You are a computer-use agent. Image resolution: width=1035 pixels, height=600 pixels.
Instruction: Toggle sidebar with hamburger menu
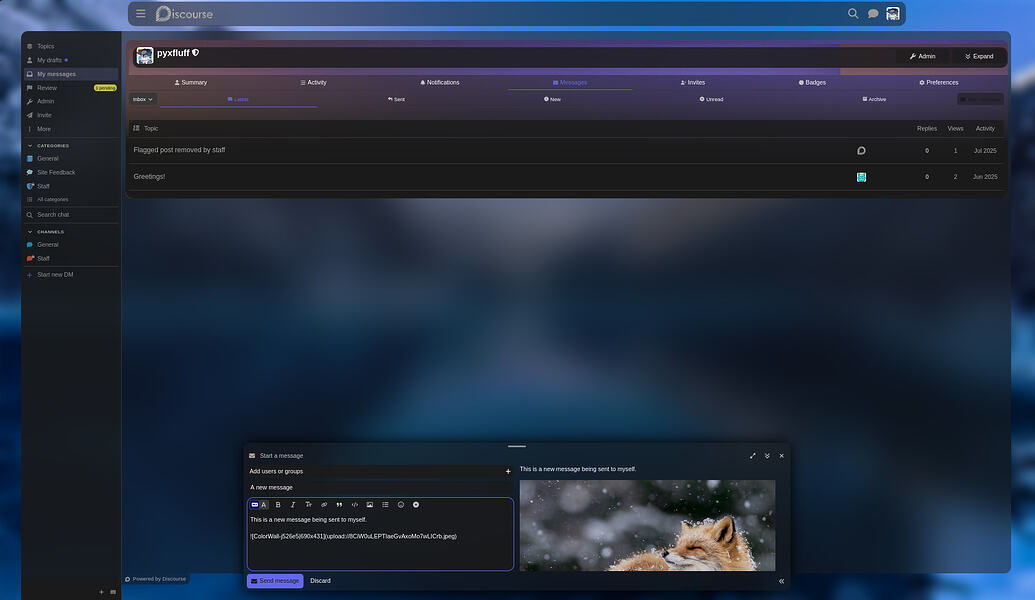[141, 14]
